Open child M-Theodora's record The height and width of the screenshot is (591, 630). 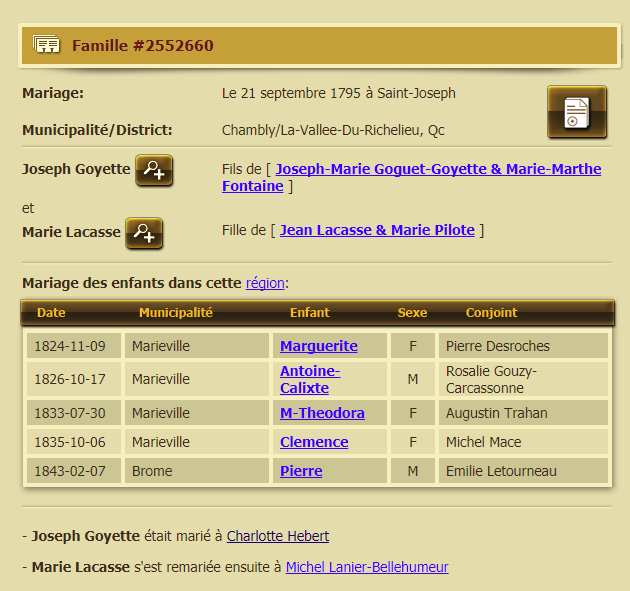point(322,413)
